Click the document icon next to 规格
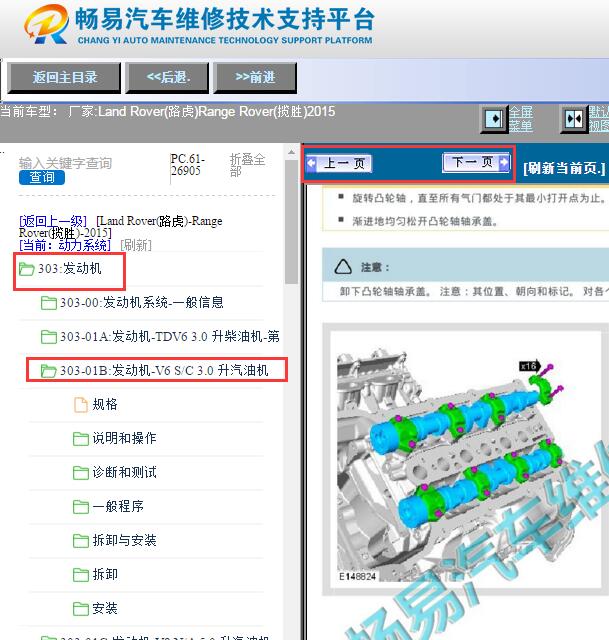 (80, 404)
